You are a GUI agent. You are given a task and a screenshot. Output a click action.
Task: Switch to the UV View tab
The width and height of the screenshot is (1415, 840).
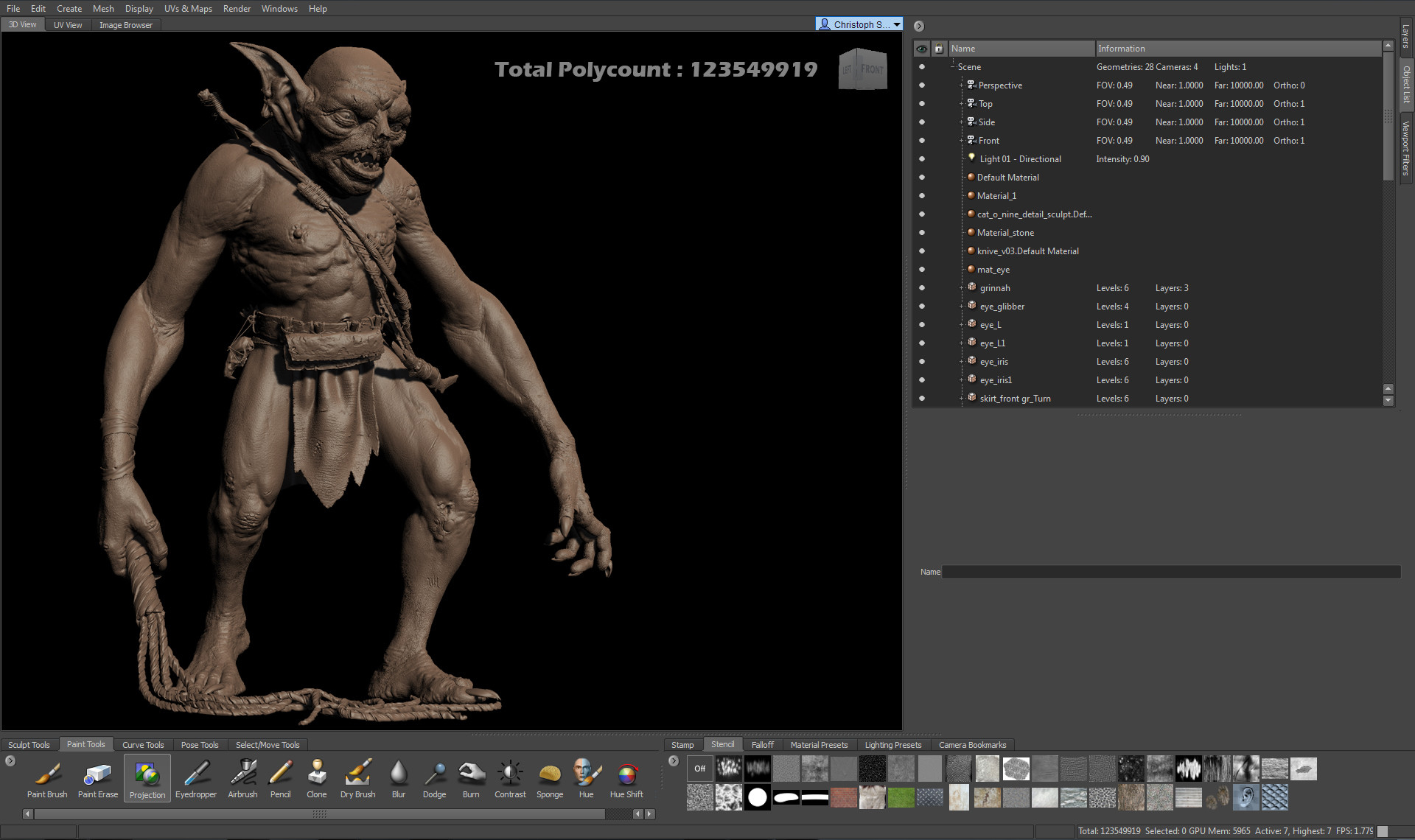[x=68, y=25]
